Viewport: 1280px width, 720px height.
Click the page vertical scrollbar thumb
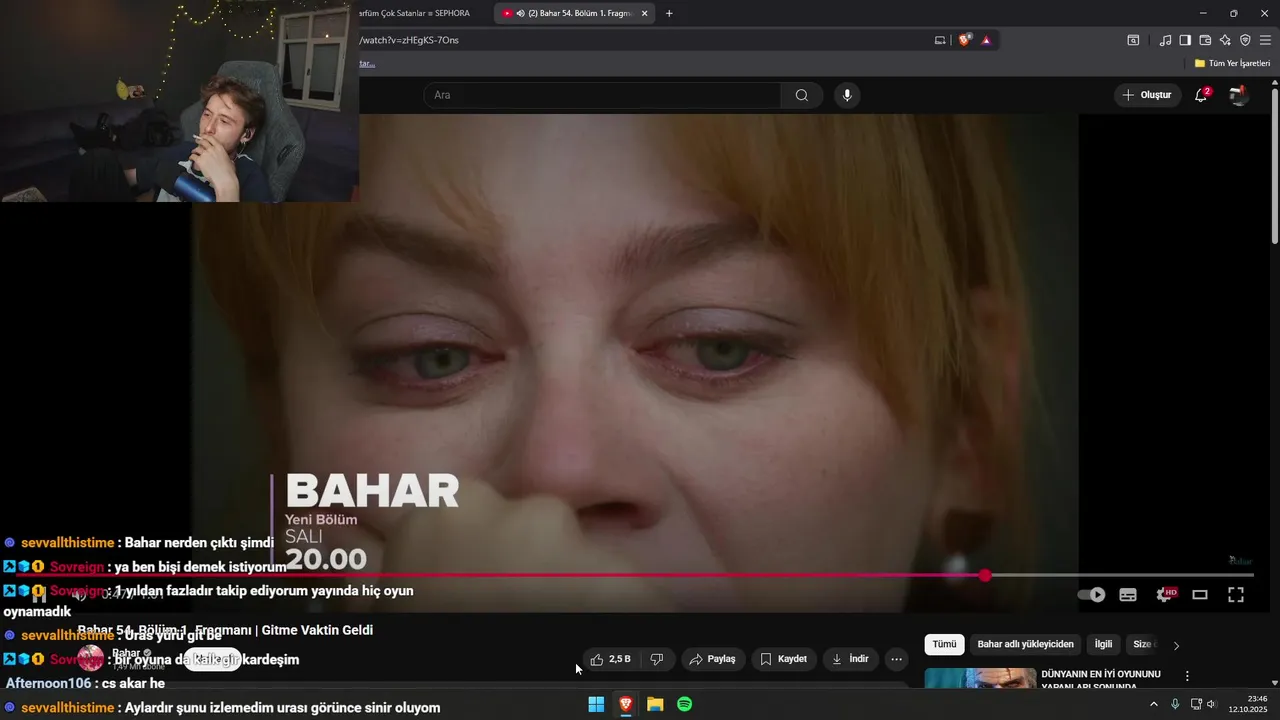coord(1274,165)
